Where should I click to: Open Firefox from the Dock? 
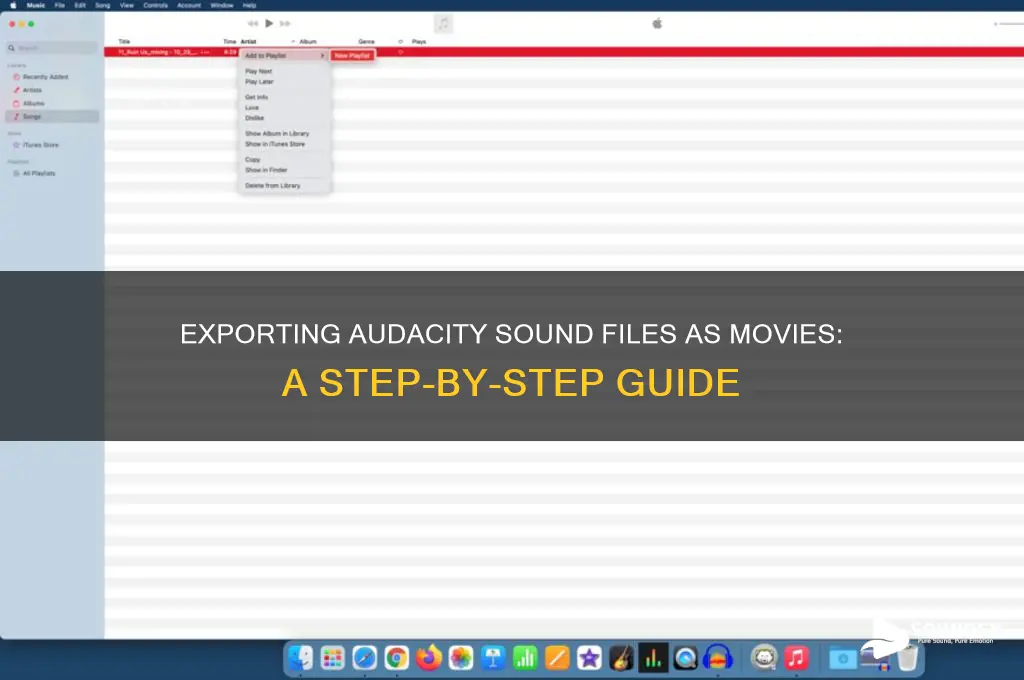[428, 658]
